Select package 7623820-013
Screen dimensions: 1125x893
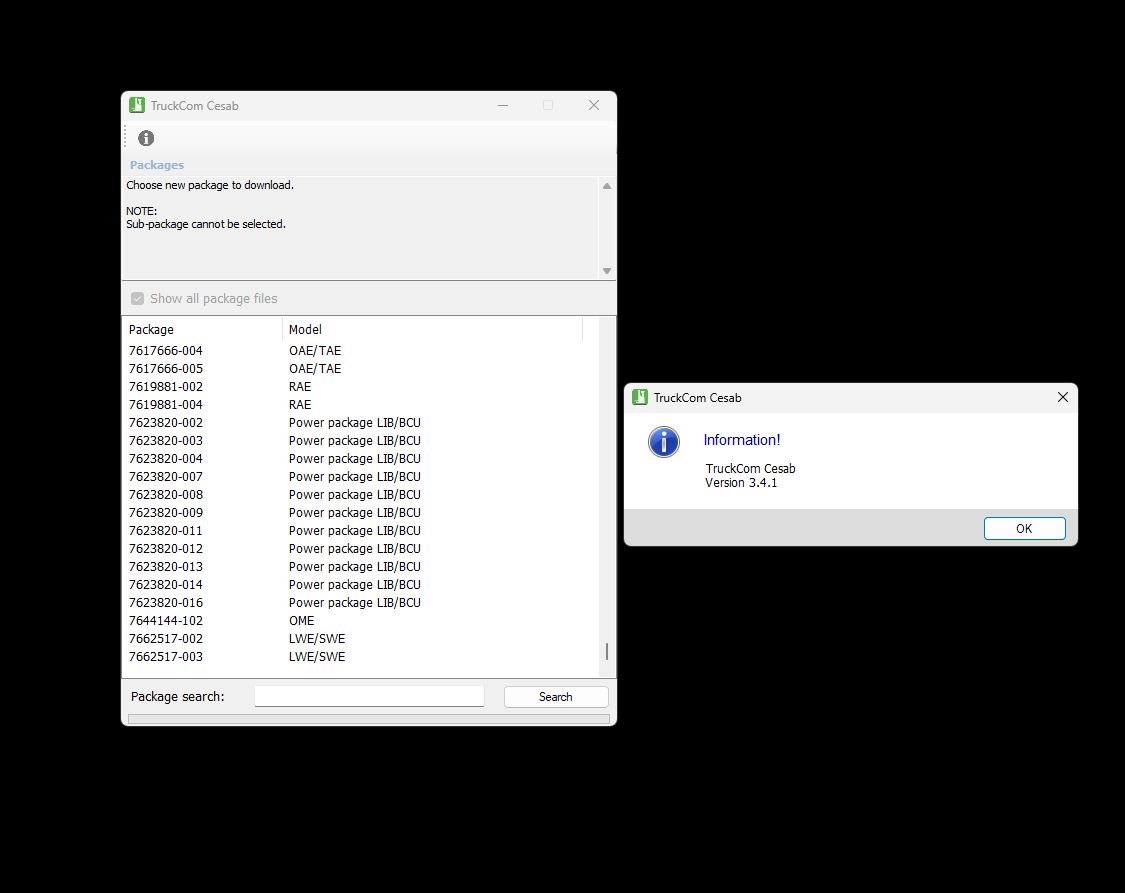(166, 566)
